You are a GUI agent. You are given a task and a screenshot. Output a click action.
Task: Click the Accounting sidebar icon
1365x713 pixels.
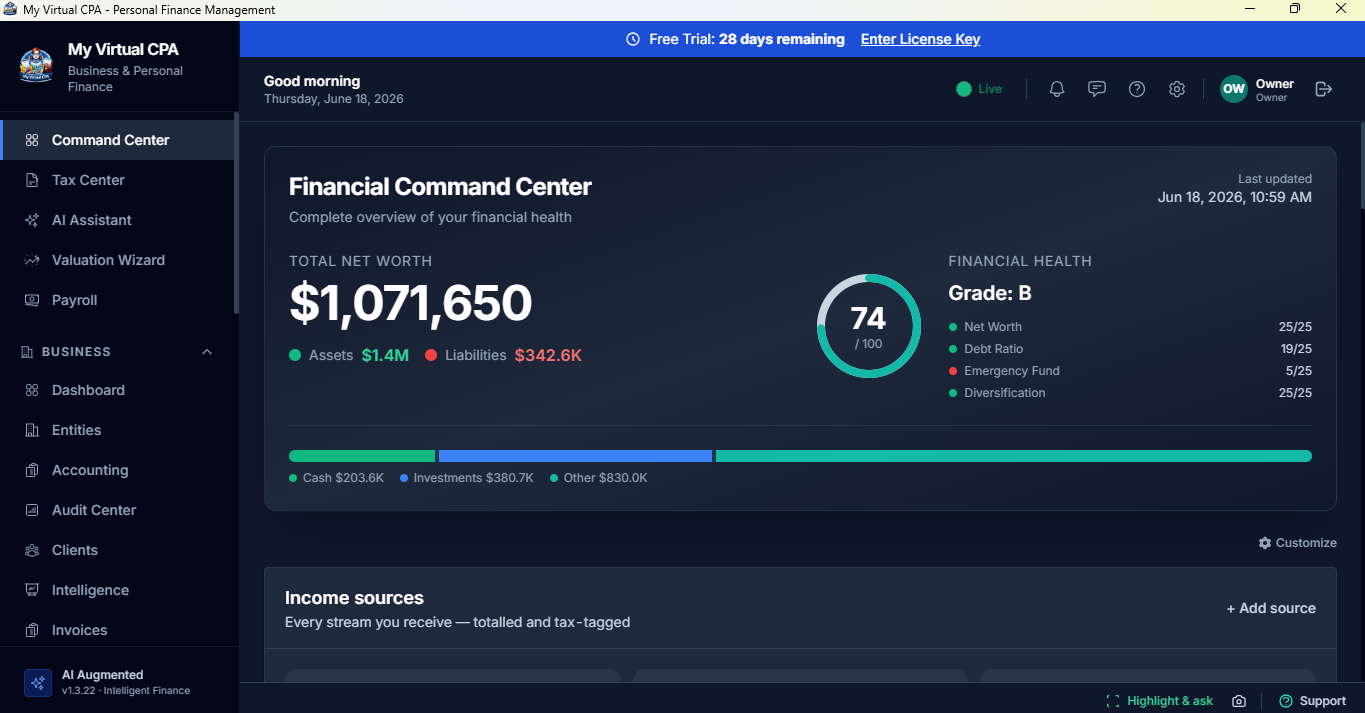coord(32,470)
